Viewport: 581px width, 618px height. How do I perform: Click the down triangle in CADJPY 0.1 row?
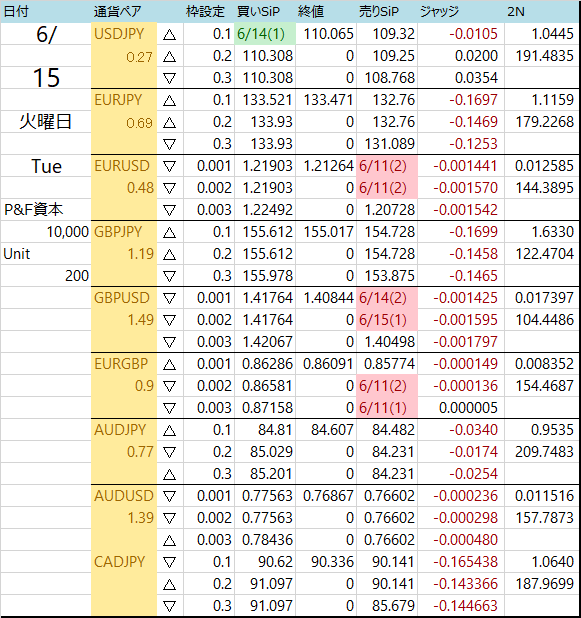pos(169,562)
